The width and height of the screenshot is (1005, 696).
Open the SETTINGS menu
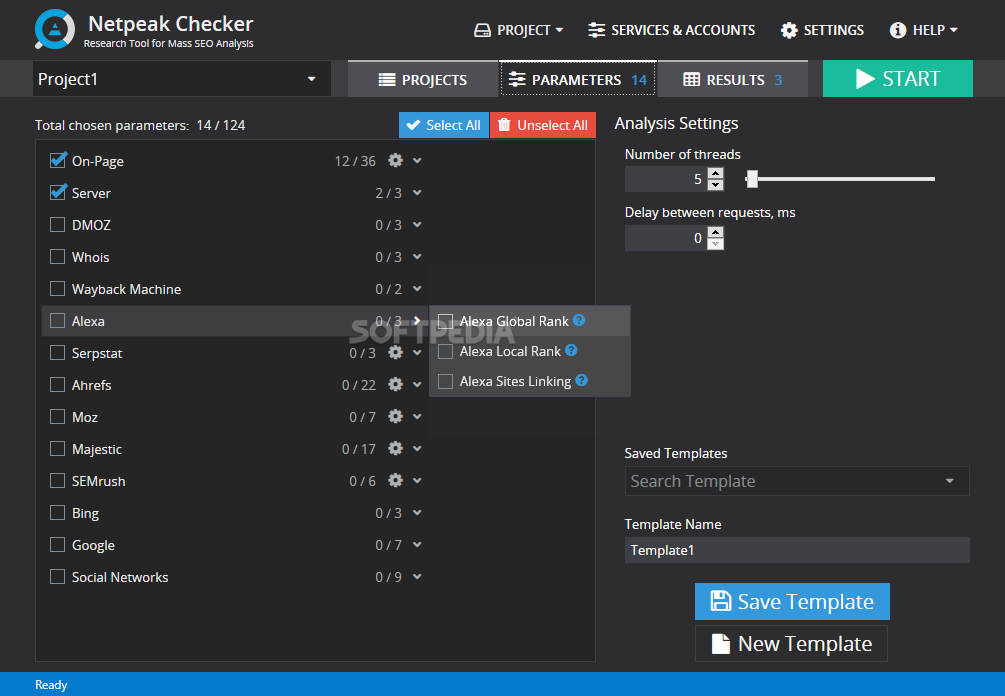(x=822, y=30)
